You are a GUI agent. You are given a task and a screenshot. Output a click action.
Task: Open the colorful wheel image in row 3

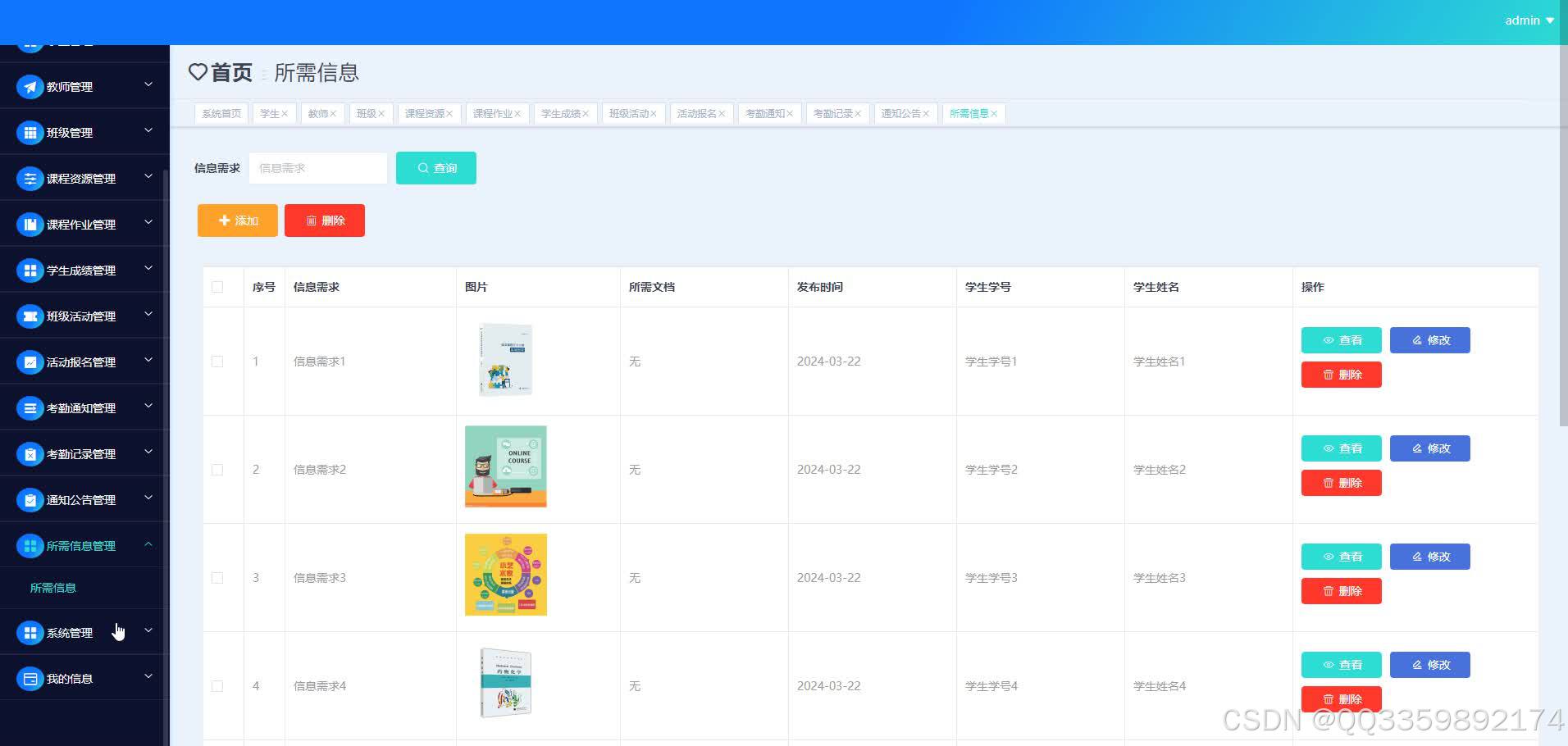click(506, 575)
